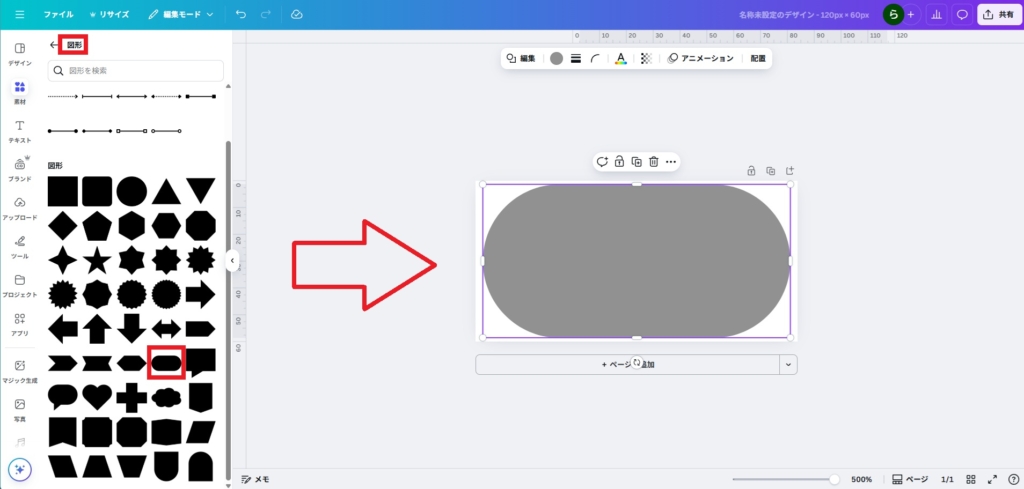Select the heart shape from shapes list
The height and width of the screenshot is (489, 1024).
pyautogui.click(x=97, y=396)
